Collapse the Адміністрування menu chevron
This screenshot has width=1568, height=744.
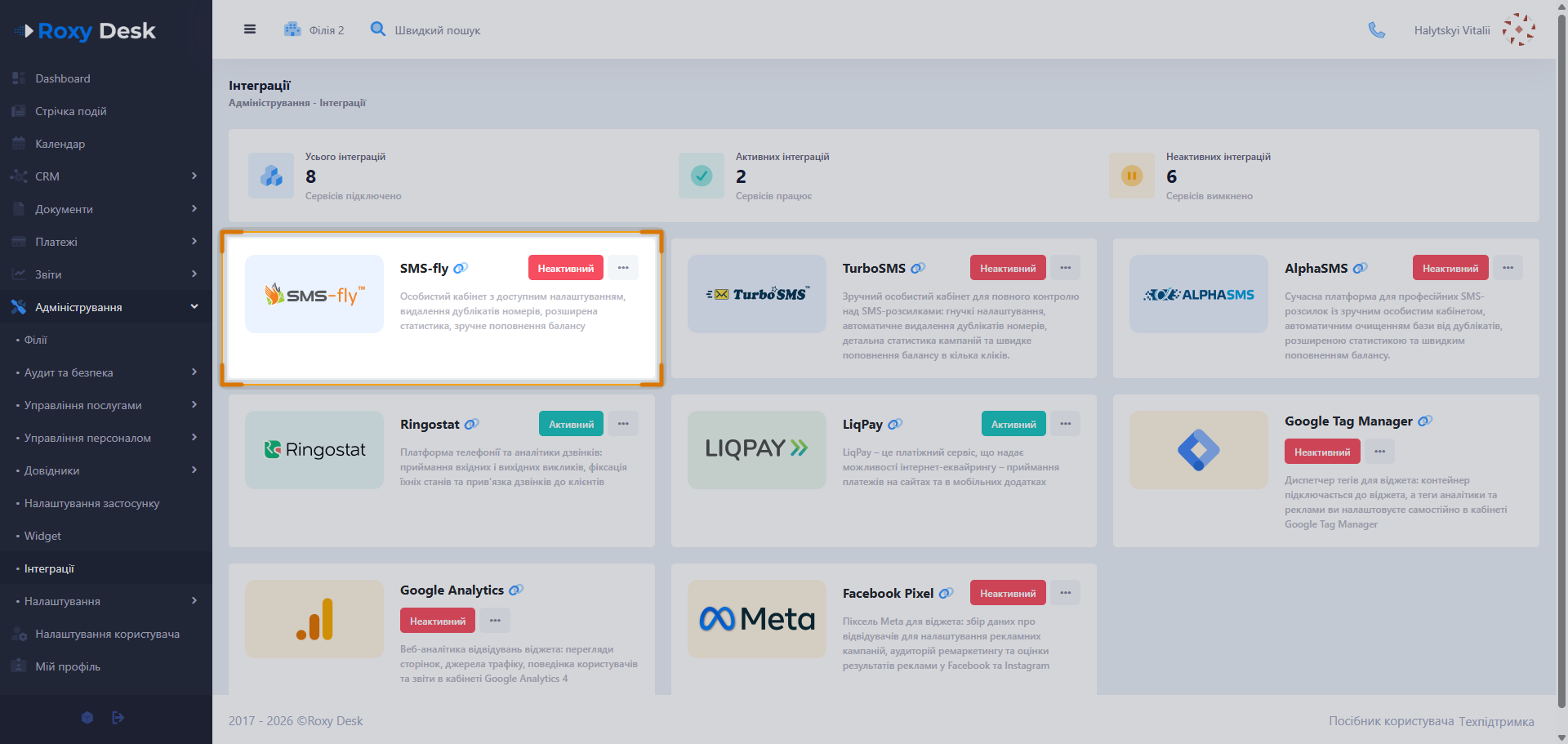click(194, 306)
